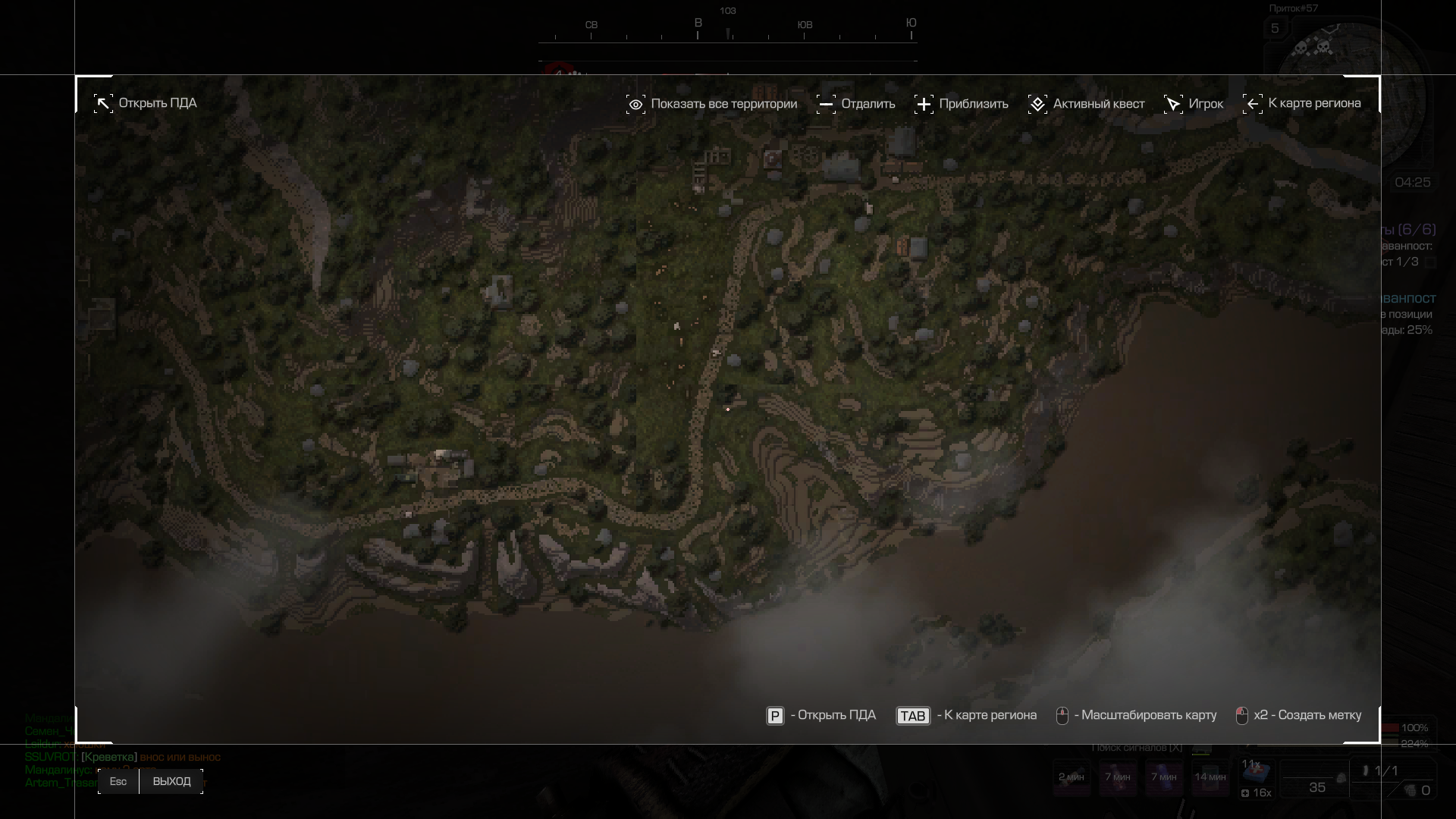
Task: Click the 'Открыть ПДА' label at top left
Action: (158, 103)
